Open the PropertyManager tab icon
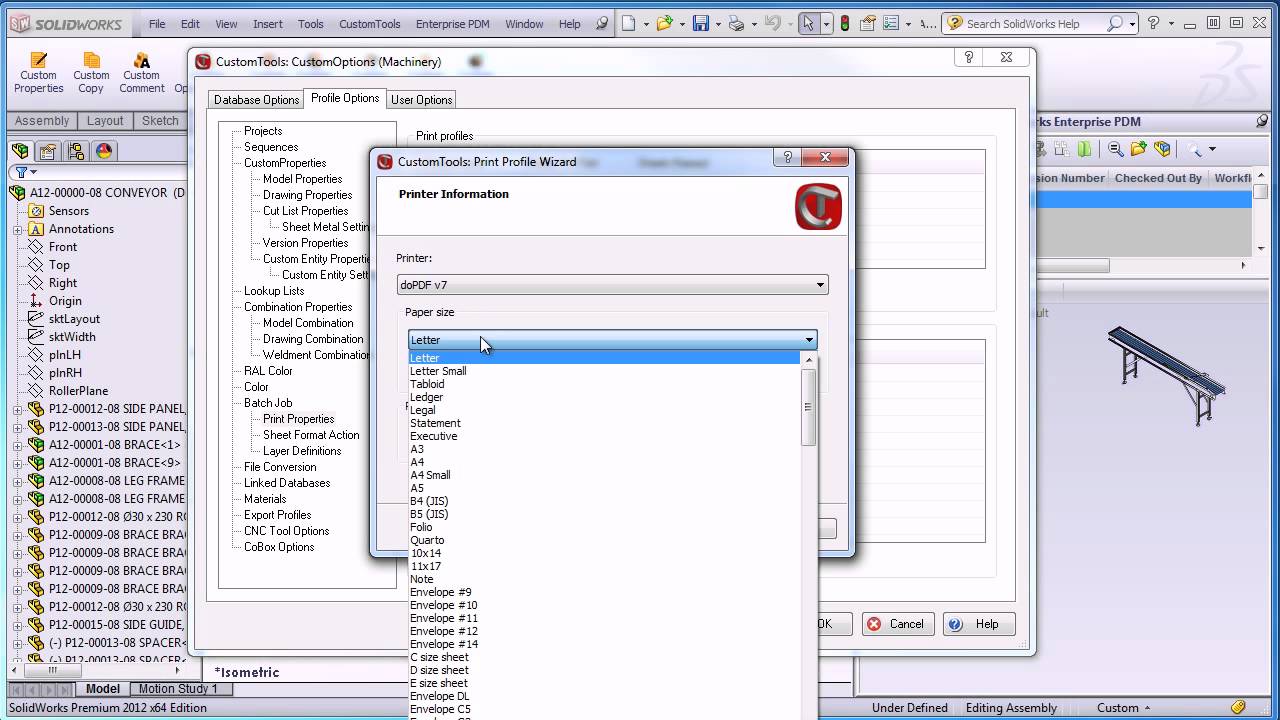Image resolution: width=1280 pixels, height=720 pixels. click(47, 151)
